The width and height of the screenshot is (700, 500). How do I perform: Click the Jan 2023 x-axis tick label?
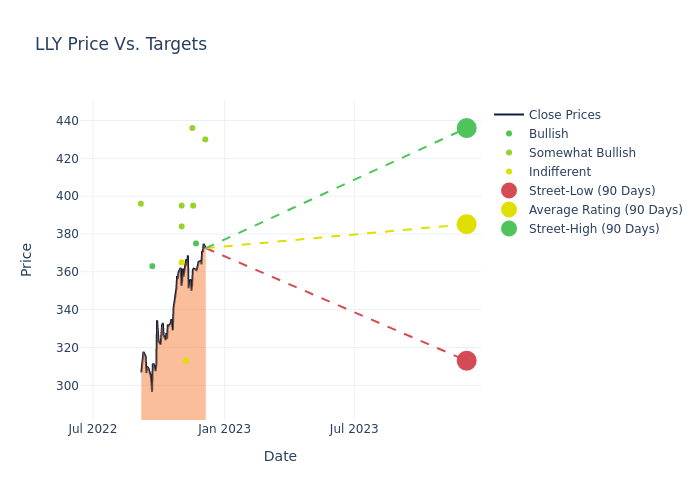pos(224,429)
